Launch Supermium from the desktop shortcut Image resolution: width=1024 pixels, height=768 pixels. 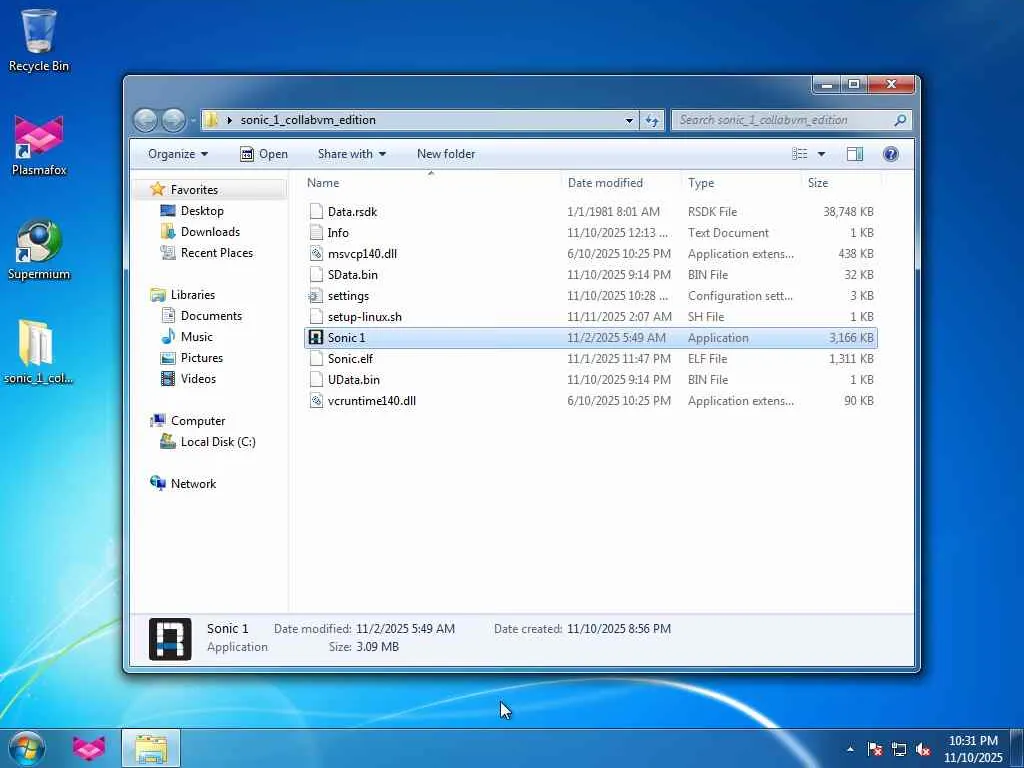[39, 249]
